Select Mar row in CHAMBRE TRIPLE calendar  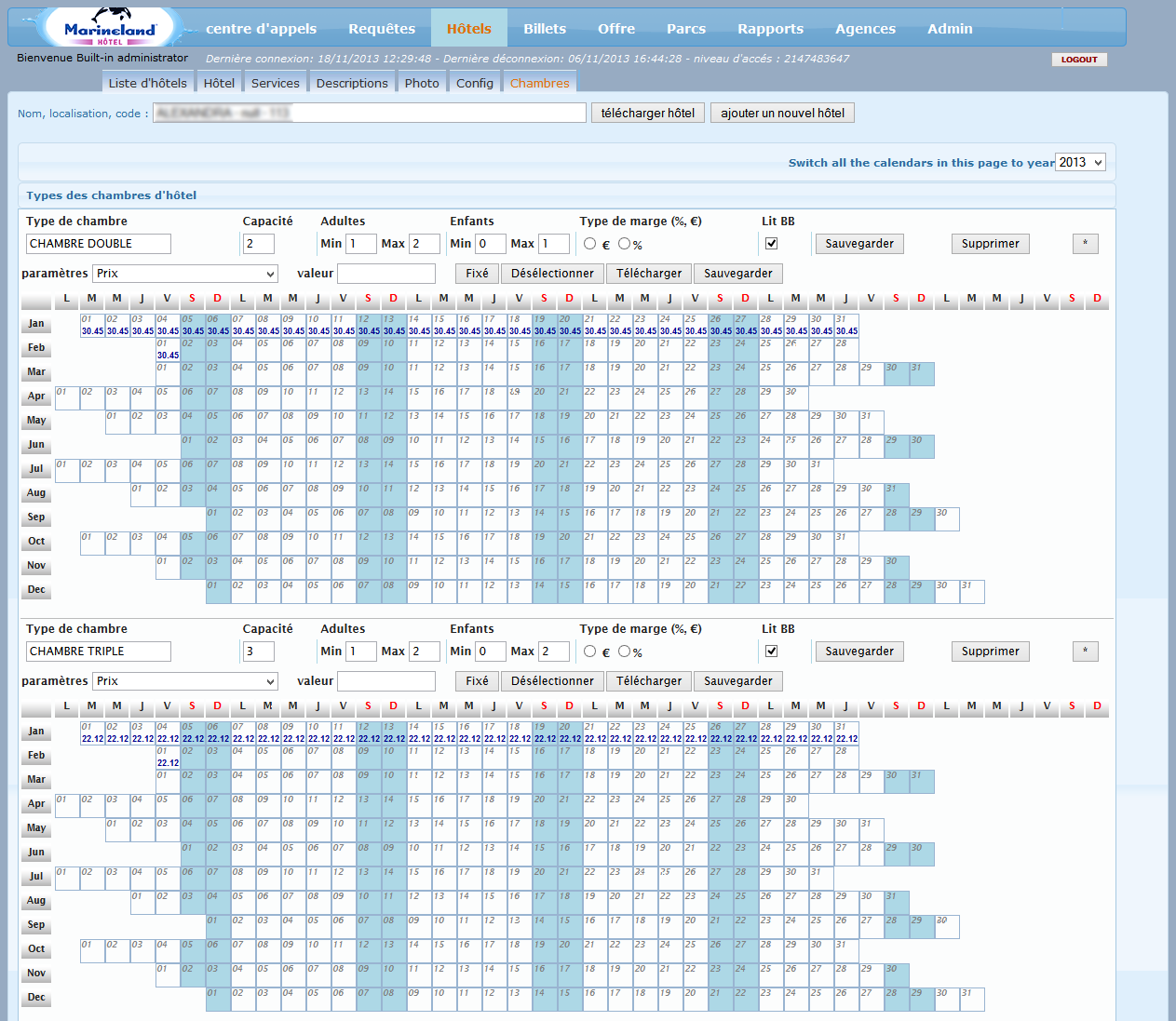pos(36,780)
